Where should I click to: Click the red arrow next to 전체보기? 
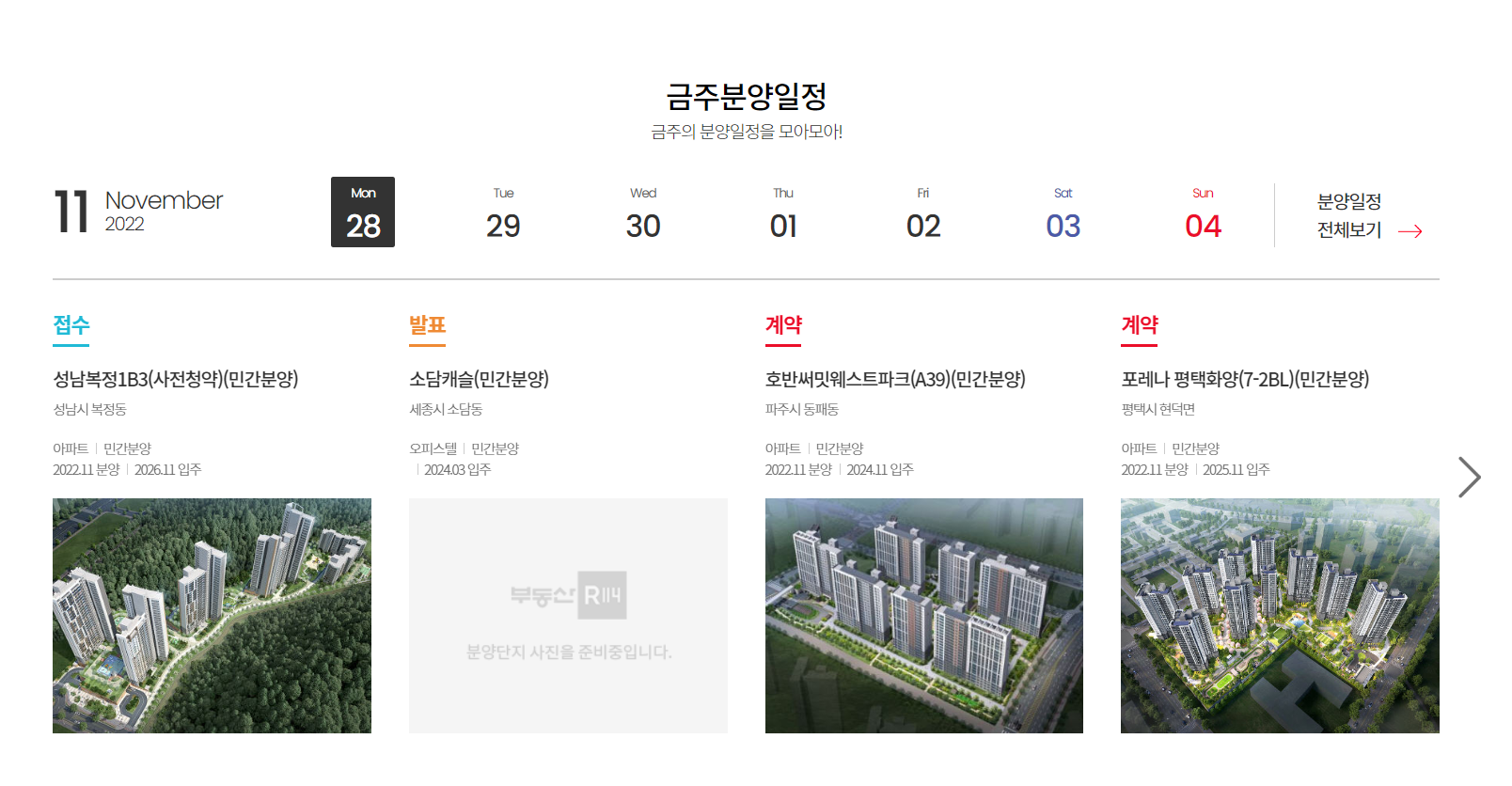pyautogui.click(x=1410, y=231)
